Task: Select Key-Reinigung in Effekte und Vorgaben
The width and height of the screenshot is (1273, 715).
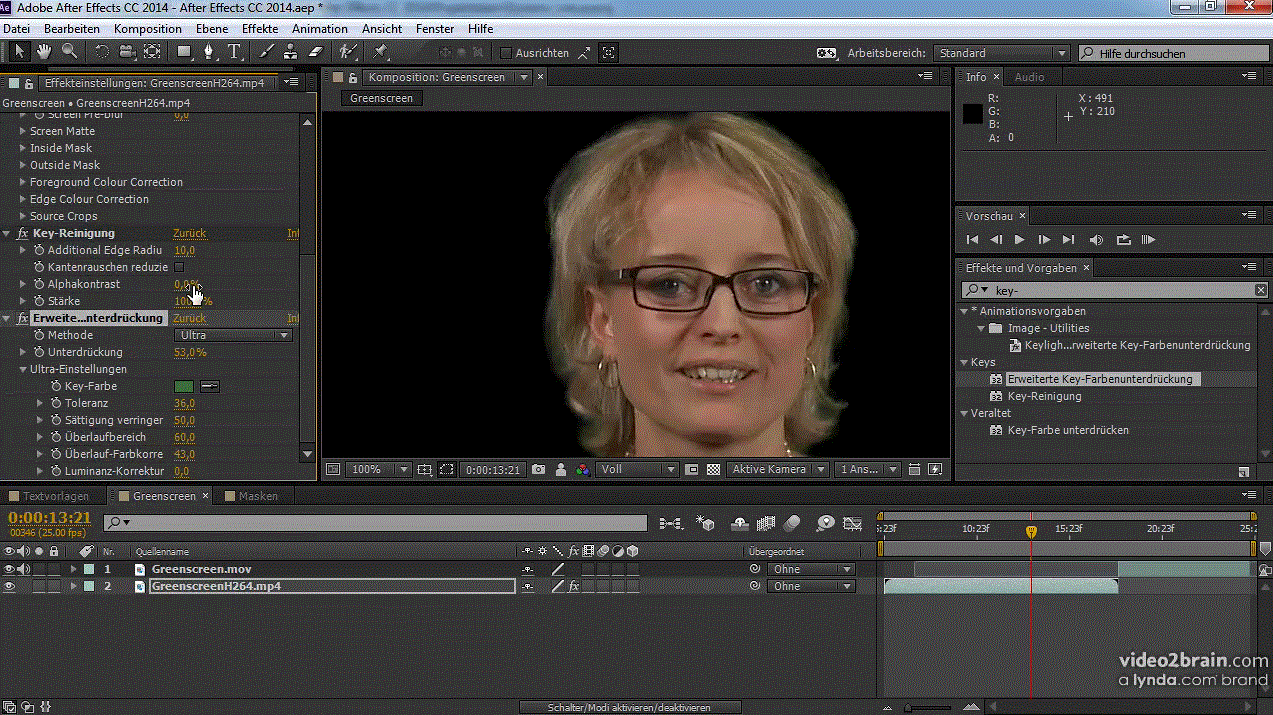Action: [x=1044, y=396]
